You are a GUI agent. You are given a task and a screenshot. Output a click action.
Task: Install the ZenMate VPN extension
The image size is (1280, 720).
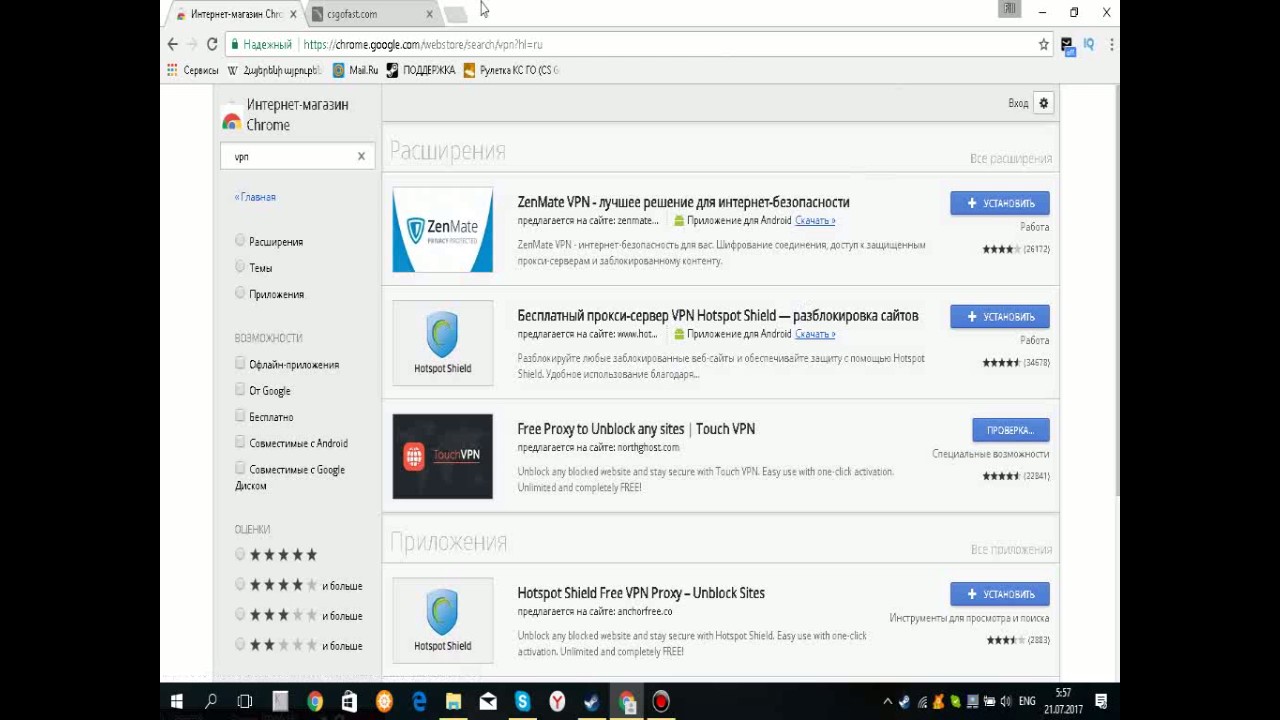point(1000,203)
